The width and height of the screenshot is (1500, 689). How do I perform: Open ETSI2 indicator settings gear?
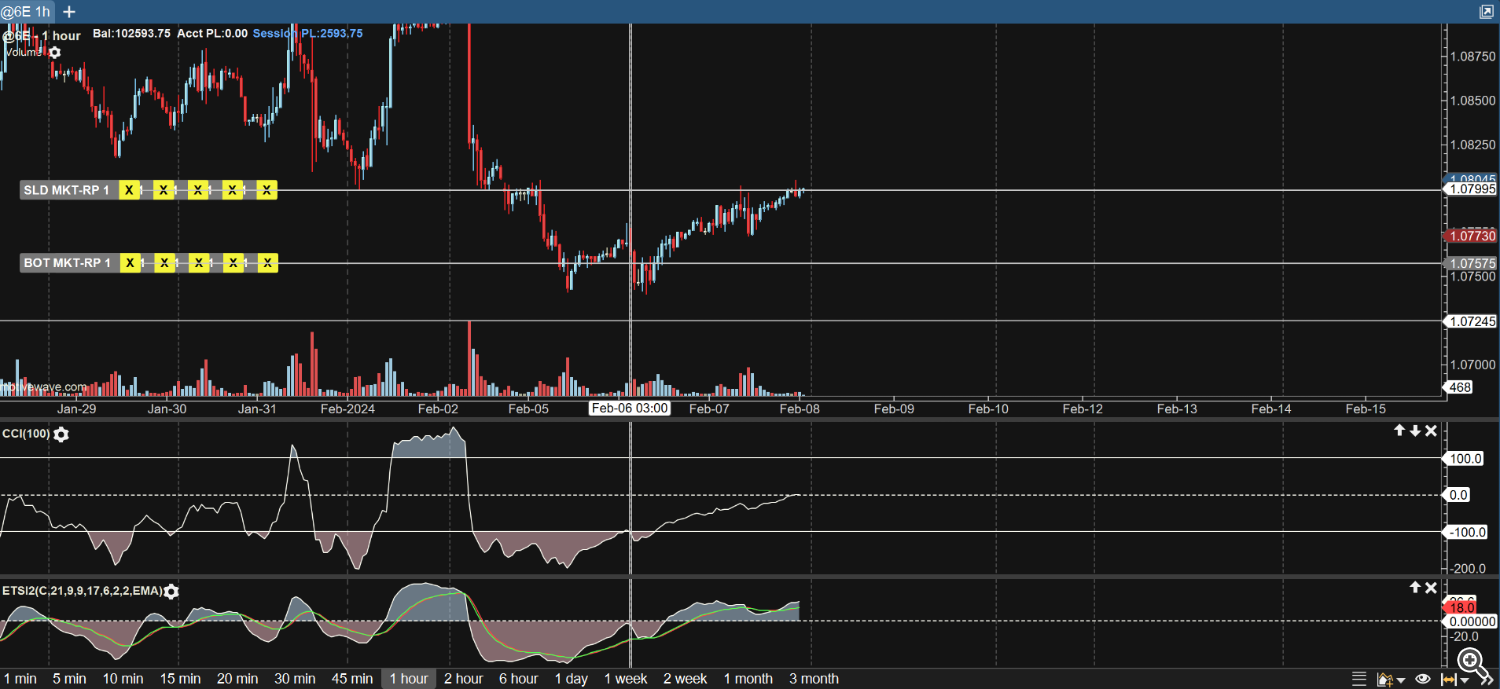coord(171,591)
